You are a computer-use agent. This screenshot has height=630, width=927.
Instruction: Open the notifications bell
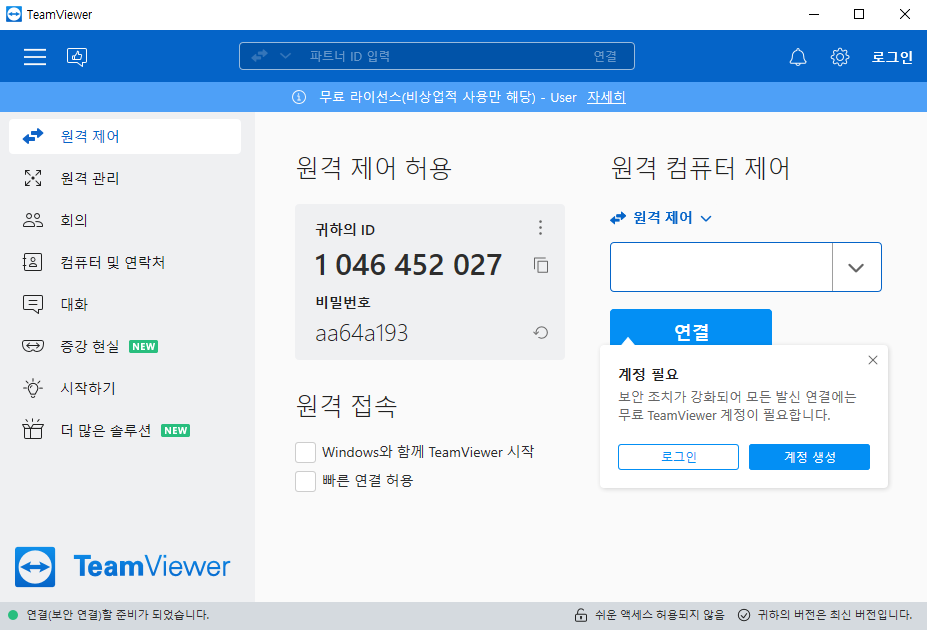coord(797,57)
